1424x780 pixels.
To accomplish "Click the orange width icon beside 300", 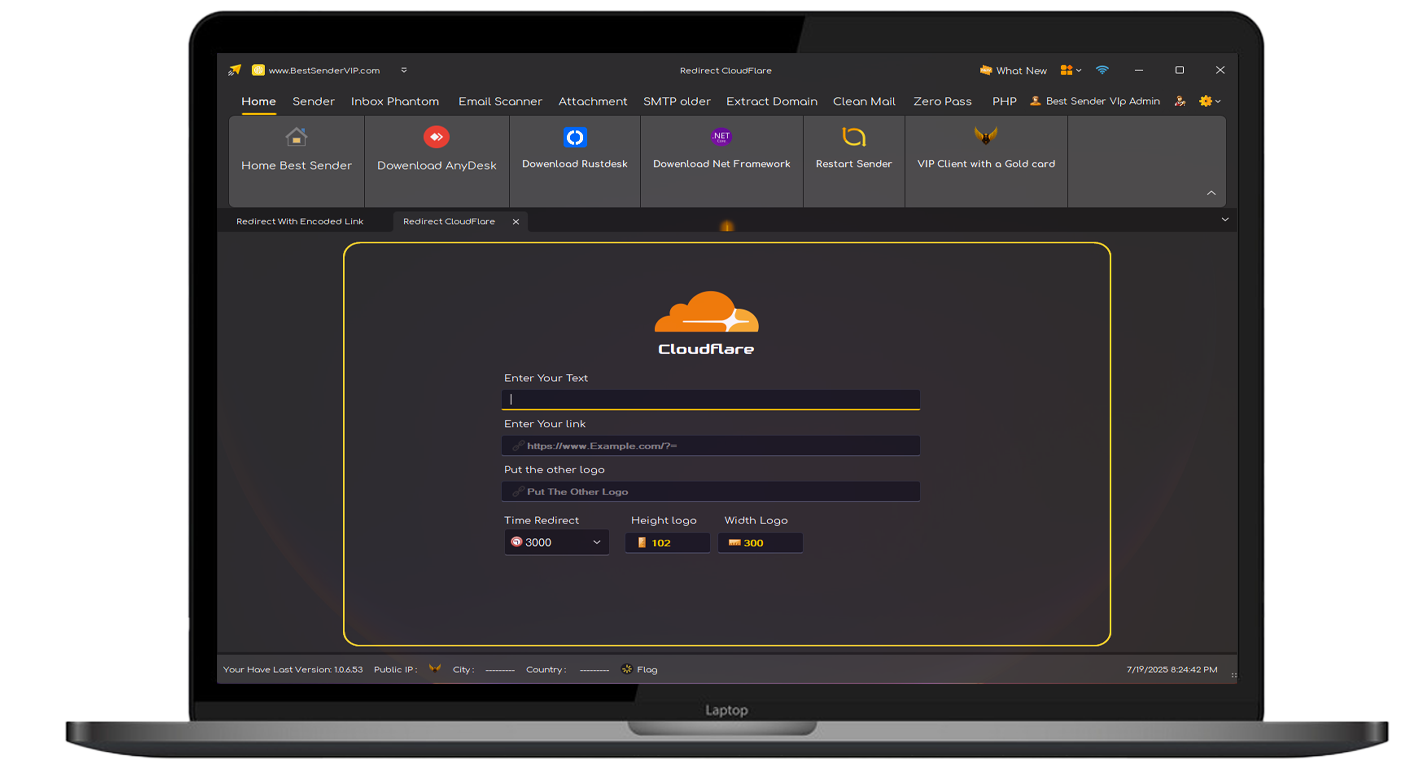I will point(734,543).
